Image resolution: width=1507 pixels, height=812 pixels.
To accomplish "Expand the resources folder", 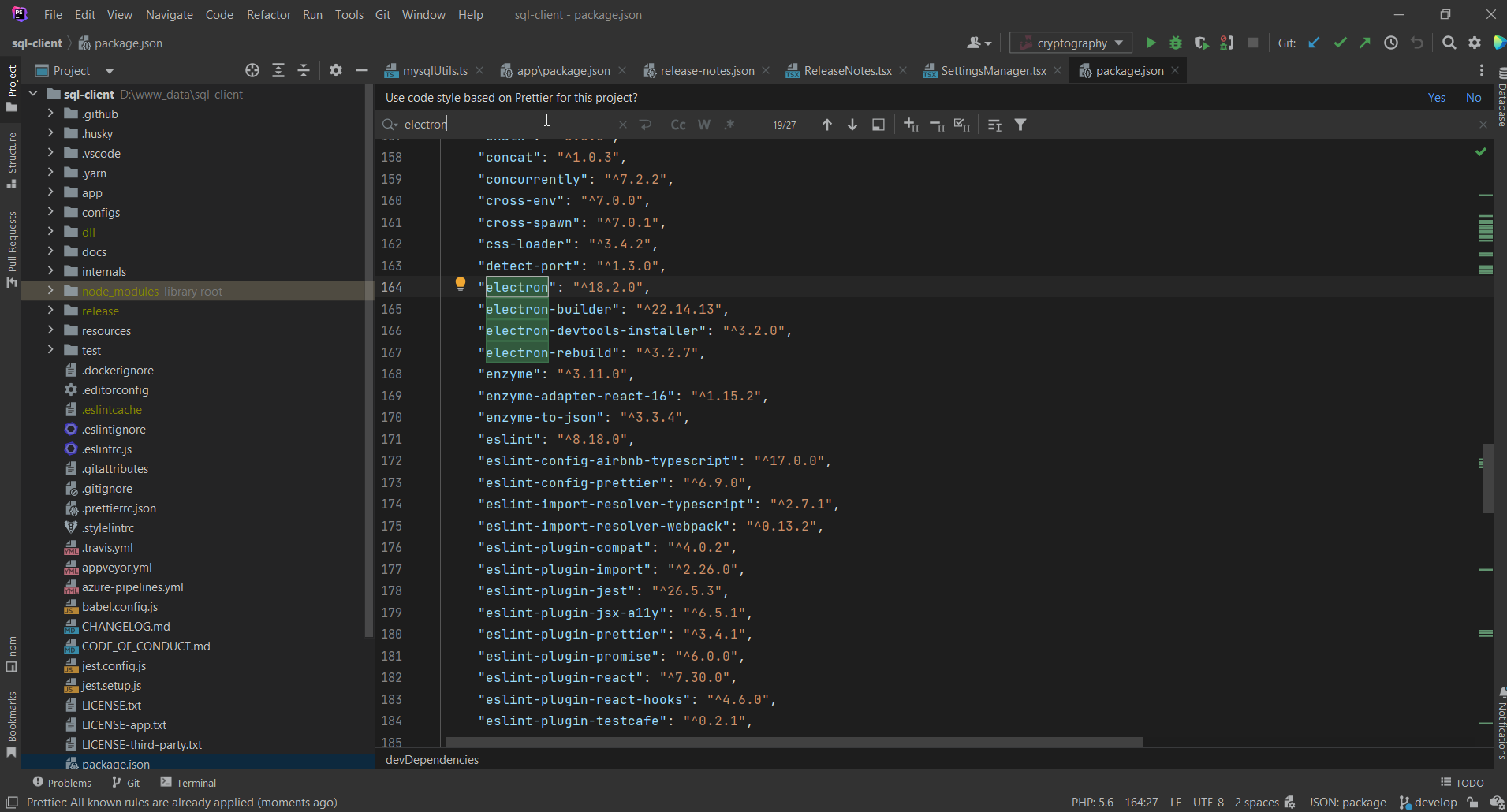I will pyautogui.click(x=50, y=330).
